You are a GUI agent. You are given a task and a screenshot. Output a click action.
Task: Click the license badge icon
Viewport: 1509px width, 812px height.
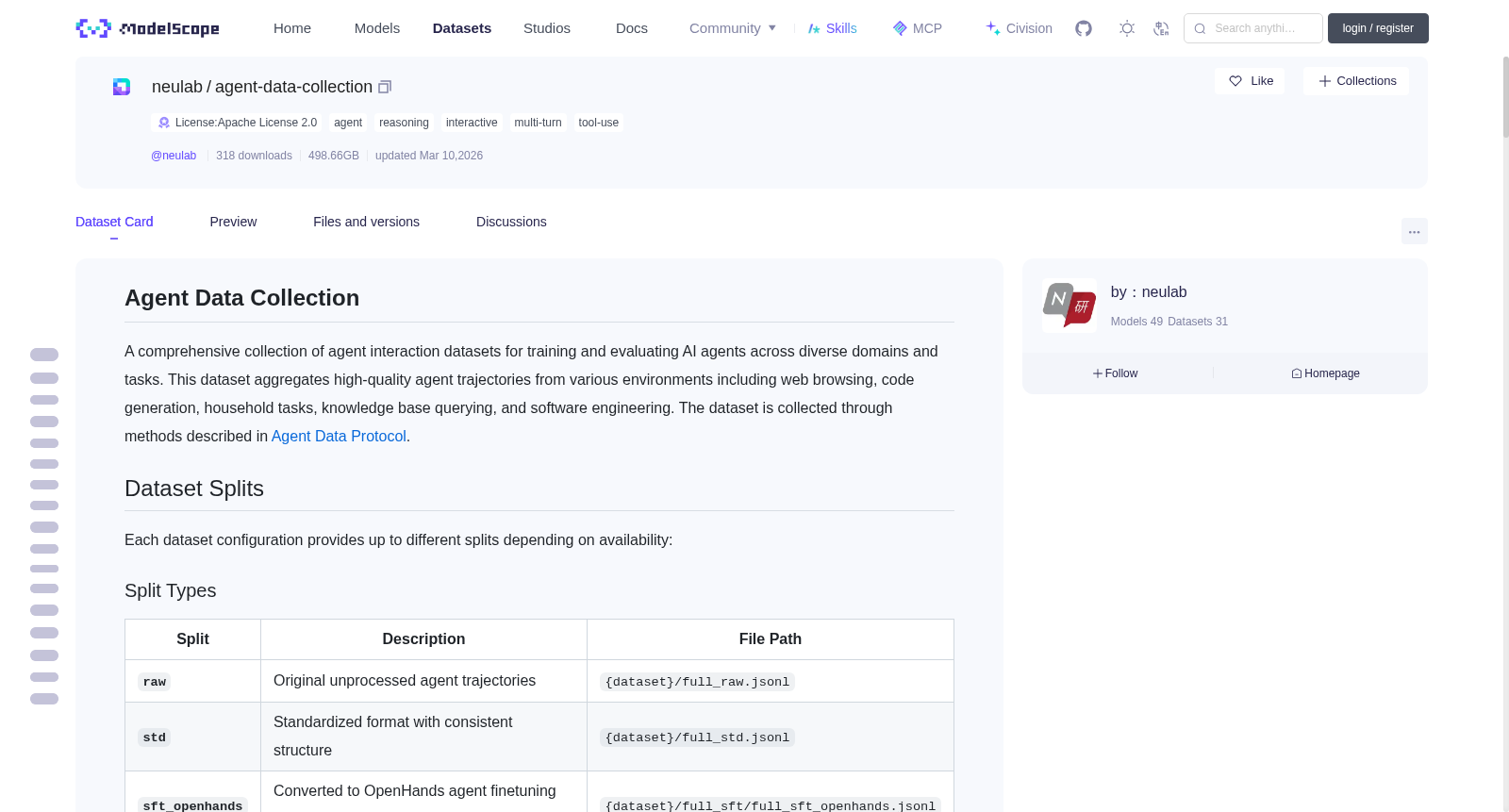point(164,123)
